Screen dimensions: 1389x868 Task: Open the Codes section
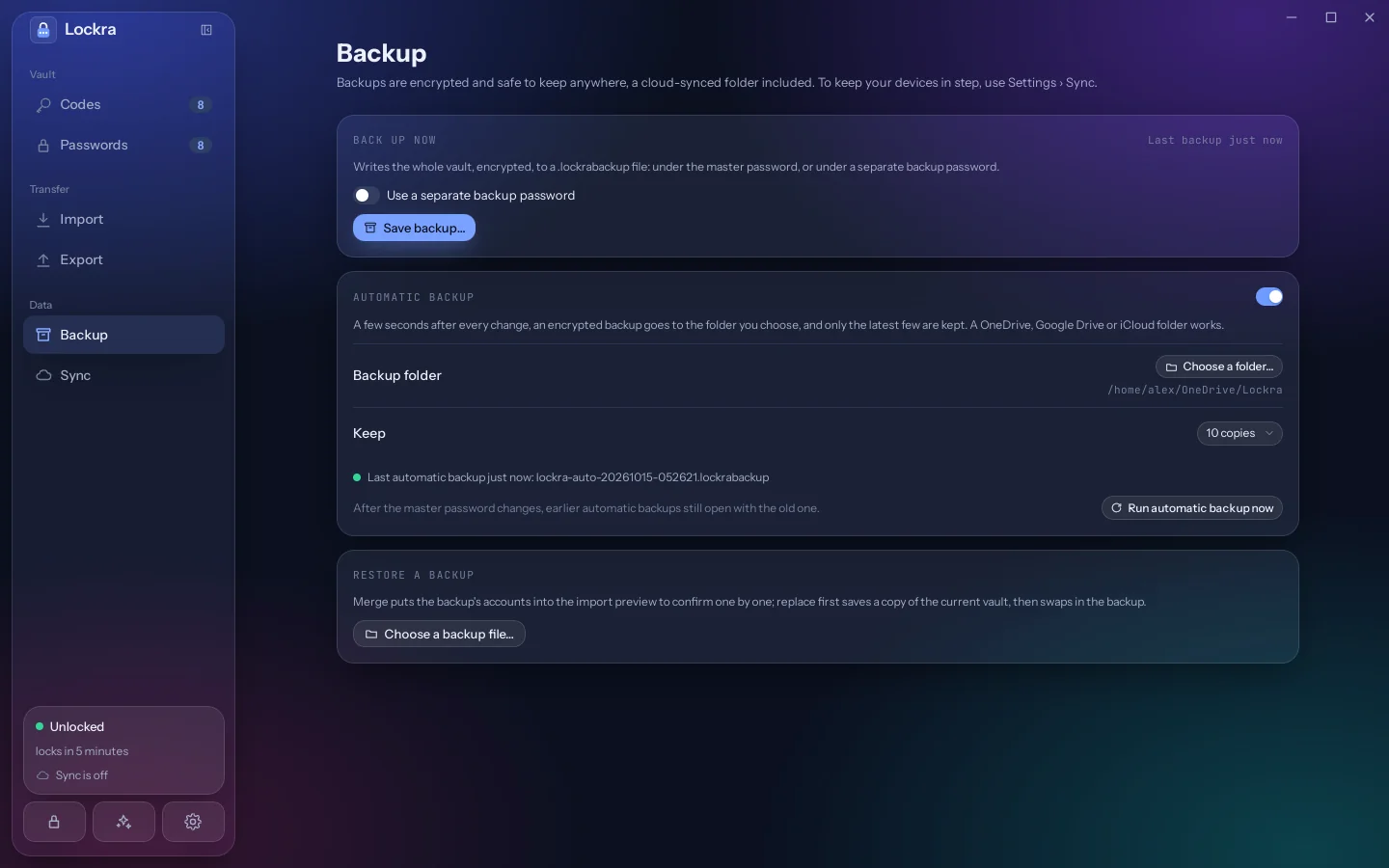click(x=123, y=105)
